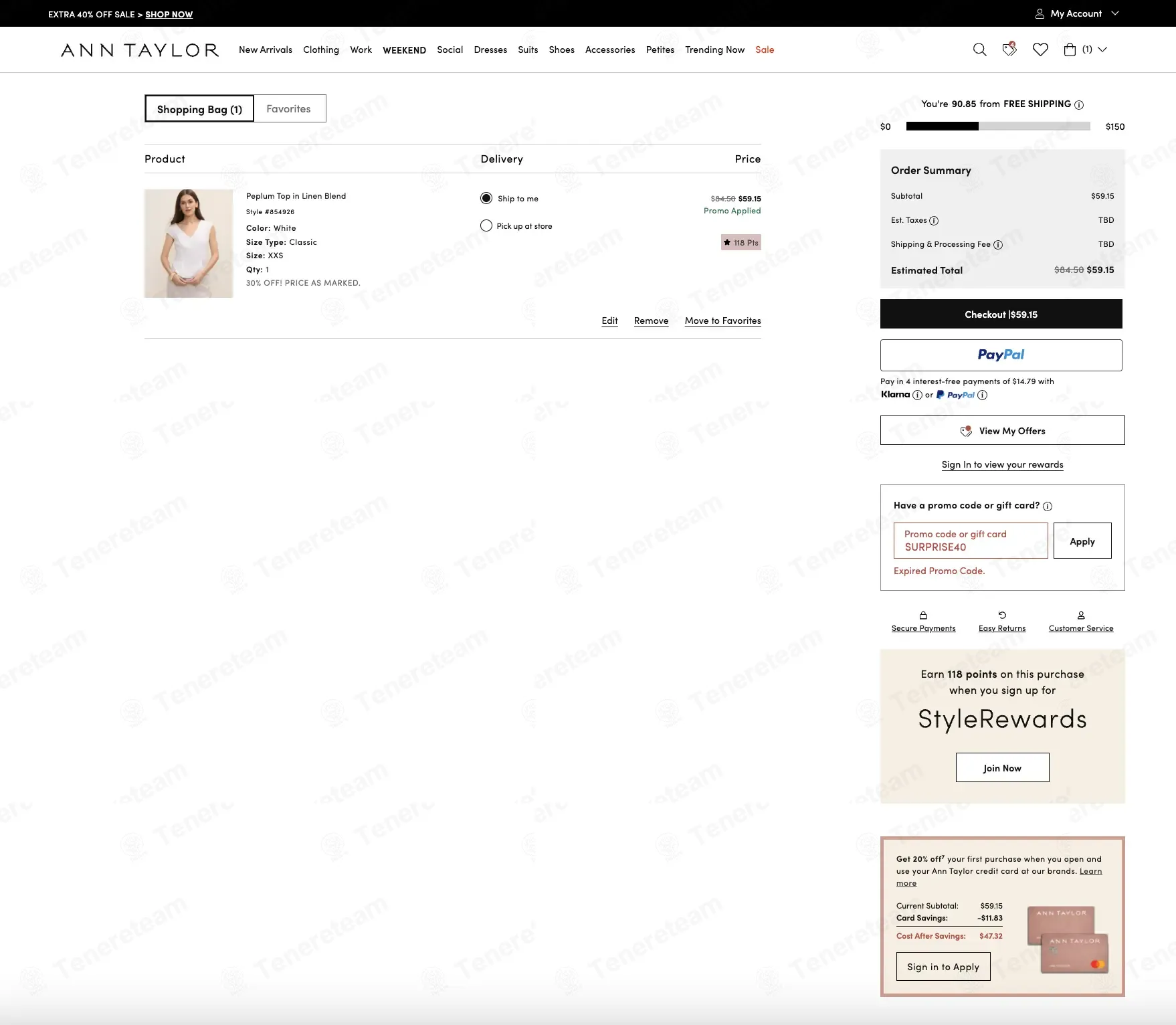Click the Learn more credit card link

coord(1090,871)
